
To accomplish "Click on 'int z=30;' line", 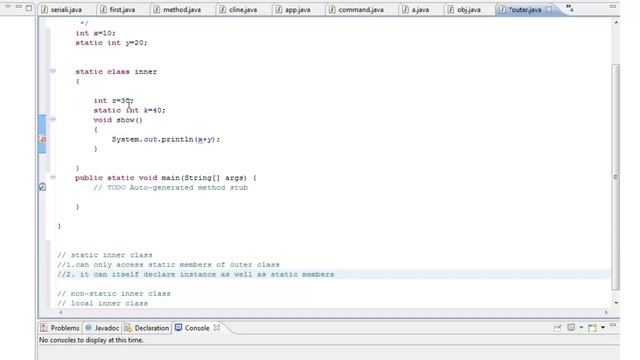I will [x=113, y=100].
